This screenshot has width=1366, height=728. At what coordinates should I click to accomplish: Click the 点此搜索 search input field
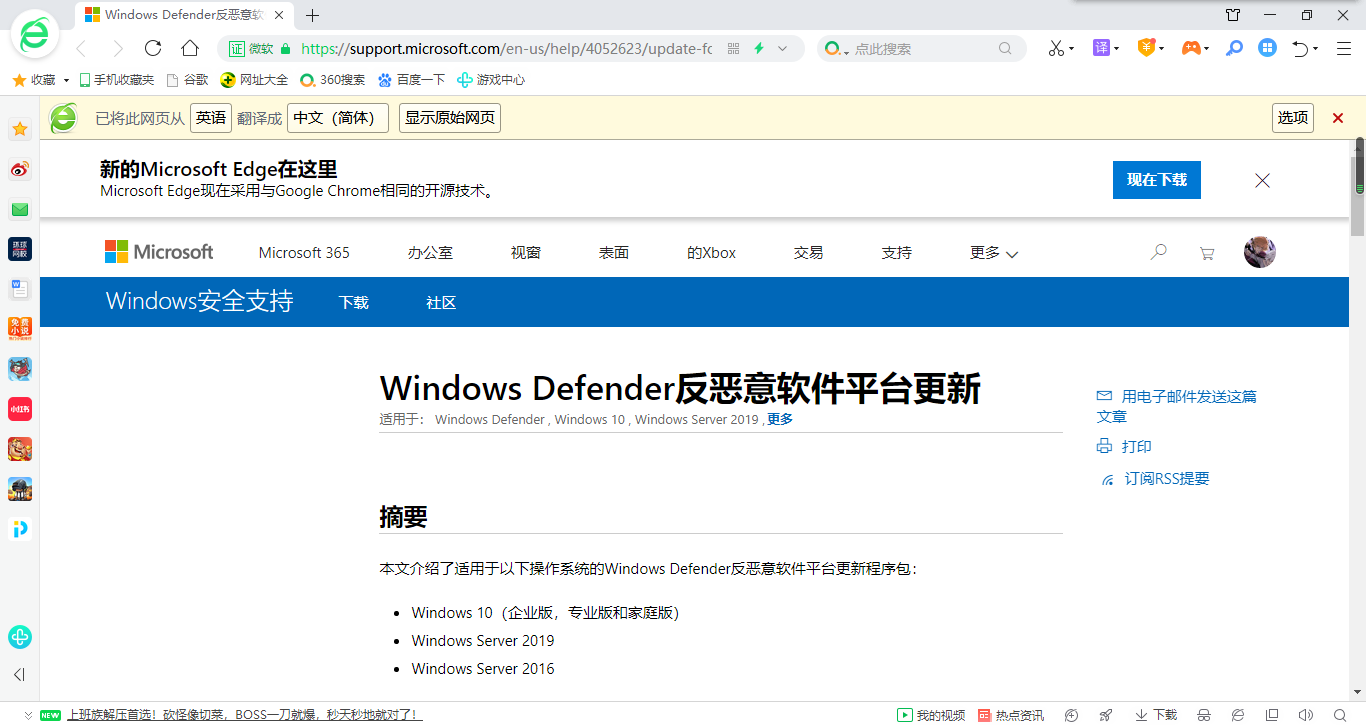[922, 48]
